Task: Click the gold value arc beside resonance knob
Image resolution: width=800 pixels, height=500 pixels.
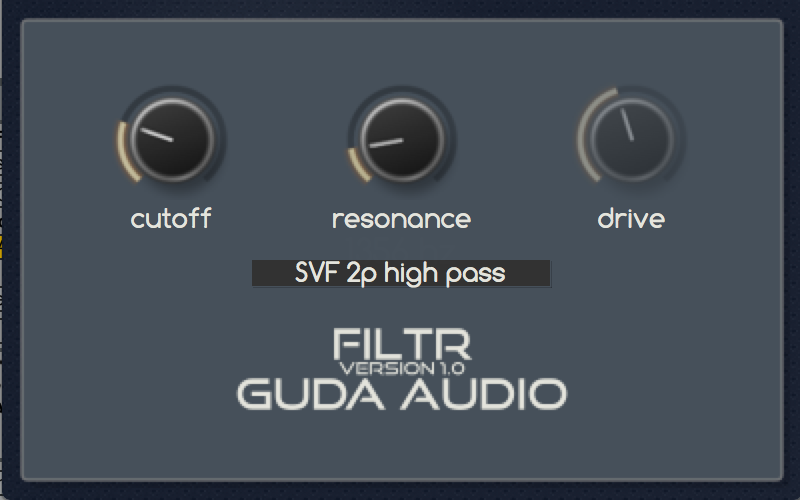Action: tap(359, 165)
